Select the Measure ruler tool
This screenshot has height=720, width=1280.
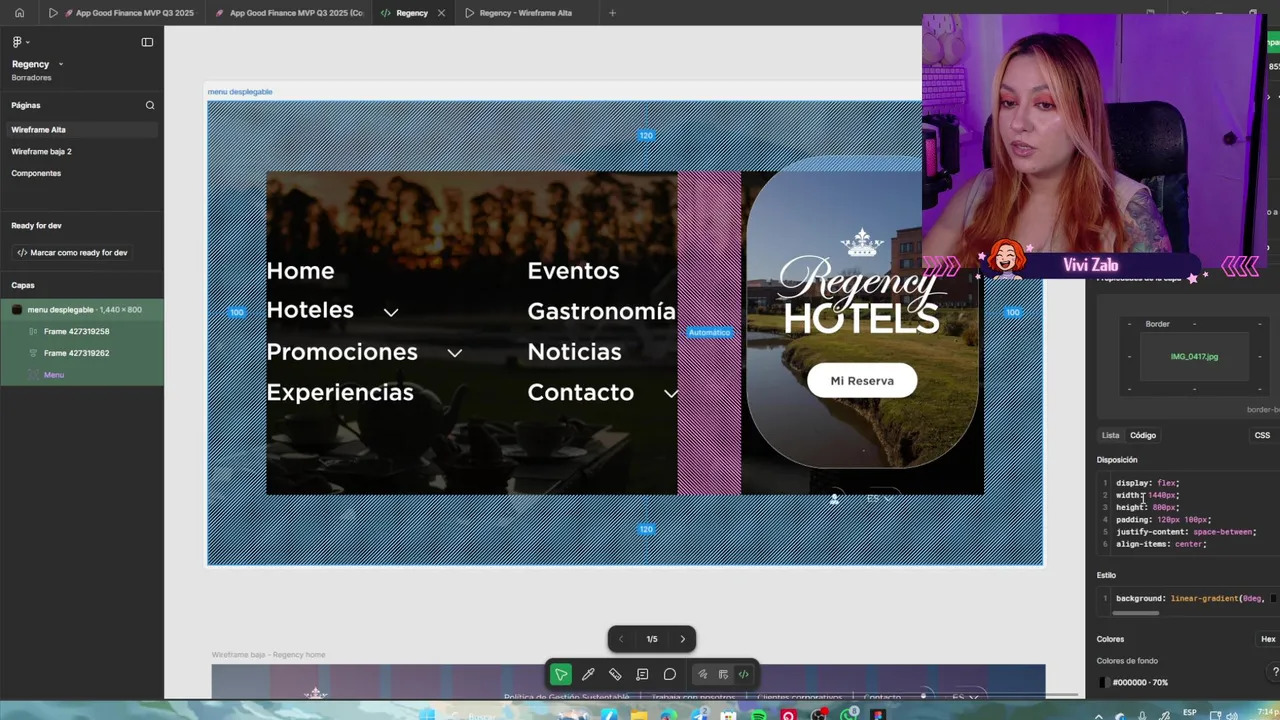pos(615,675)
